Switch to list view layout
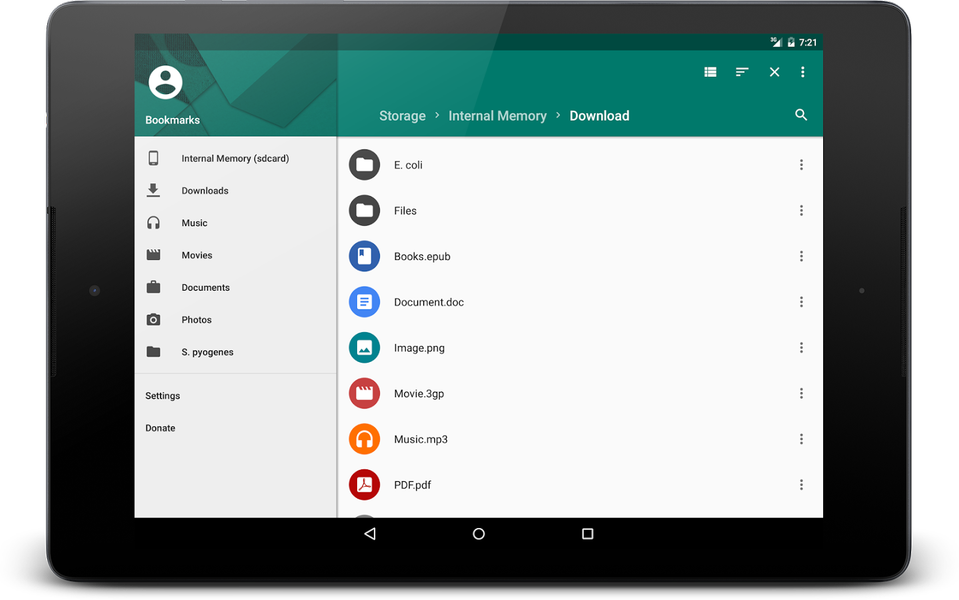The height and width of the screenshot is (600, 959). [710, 71]
